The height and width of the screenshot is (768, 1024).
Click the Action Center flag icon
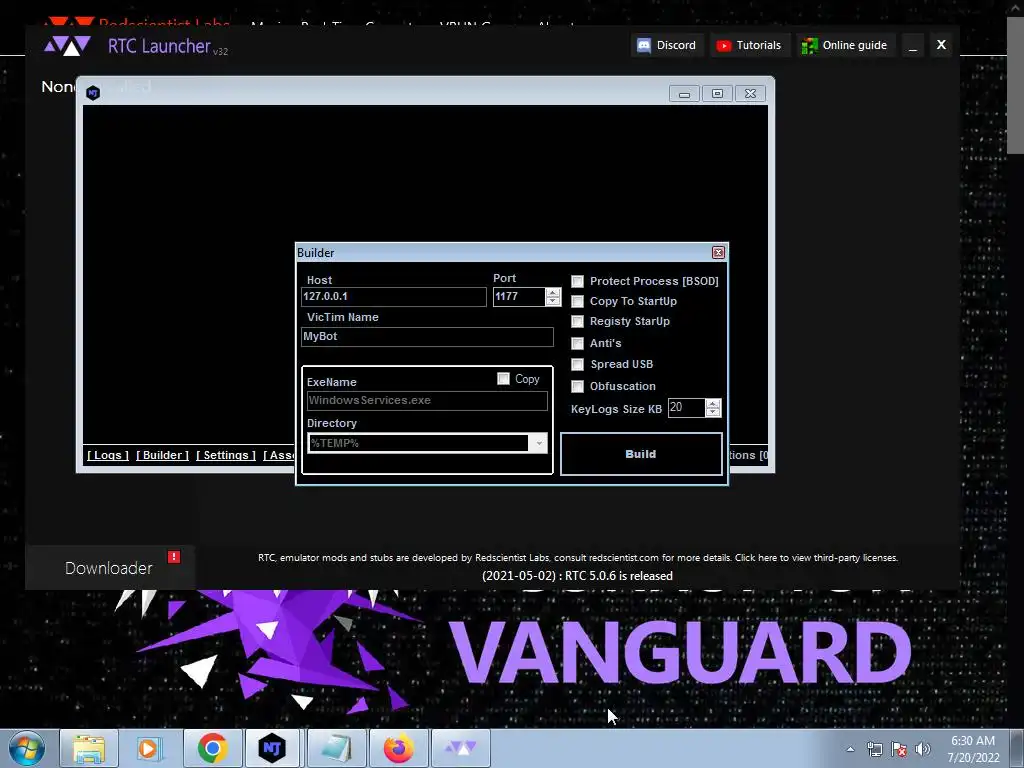899,749
